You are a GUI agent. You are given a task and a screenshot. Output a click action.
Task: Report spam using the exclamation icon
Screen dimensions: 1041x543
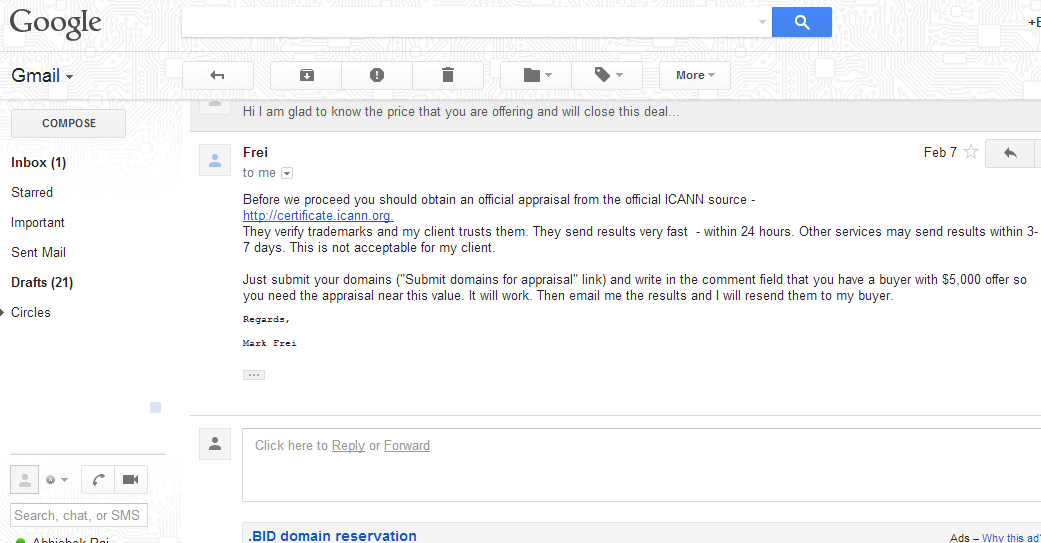tap(377, 75)
